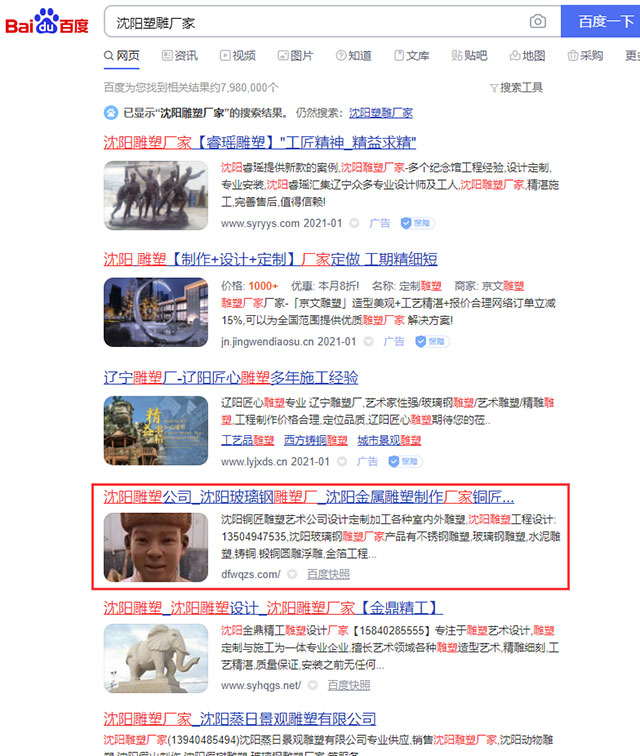Click the Baidu logo
This screenshot has width=640, height=756.
(x=47, y=22)
